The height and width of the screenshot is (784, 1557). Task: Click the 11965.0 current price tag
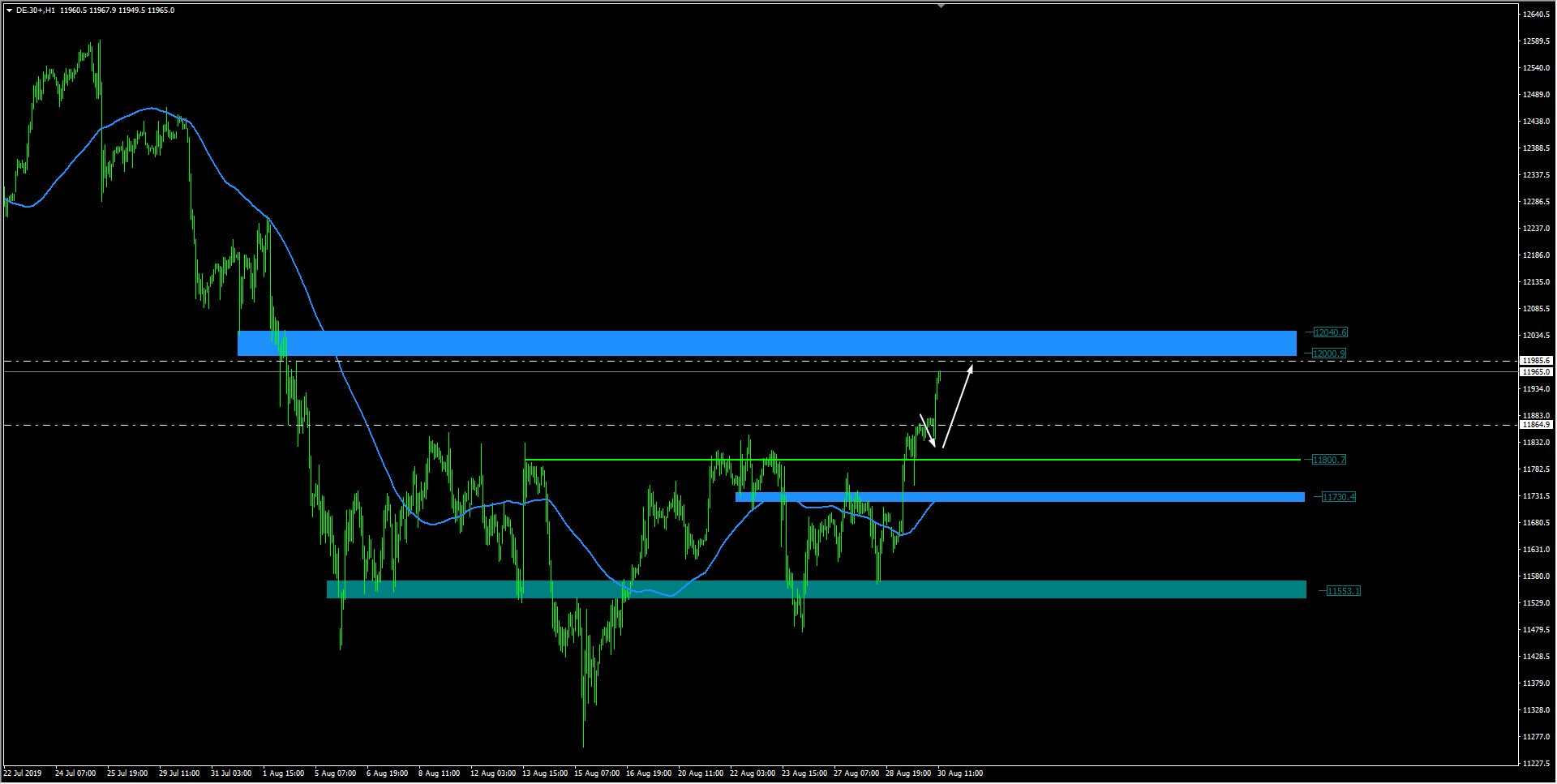pyautogui.click(x=1536, y=372)
